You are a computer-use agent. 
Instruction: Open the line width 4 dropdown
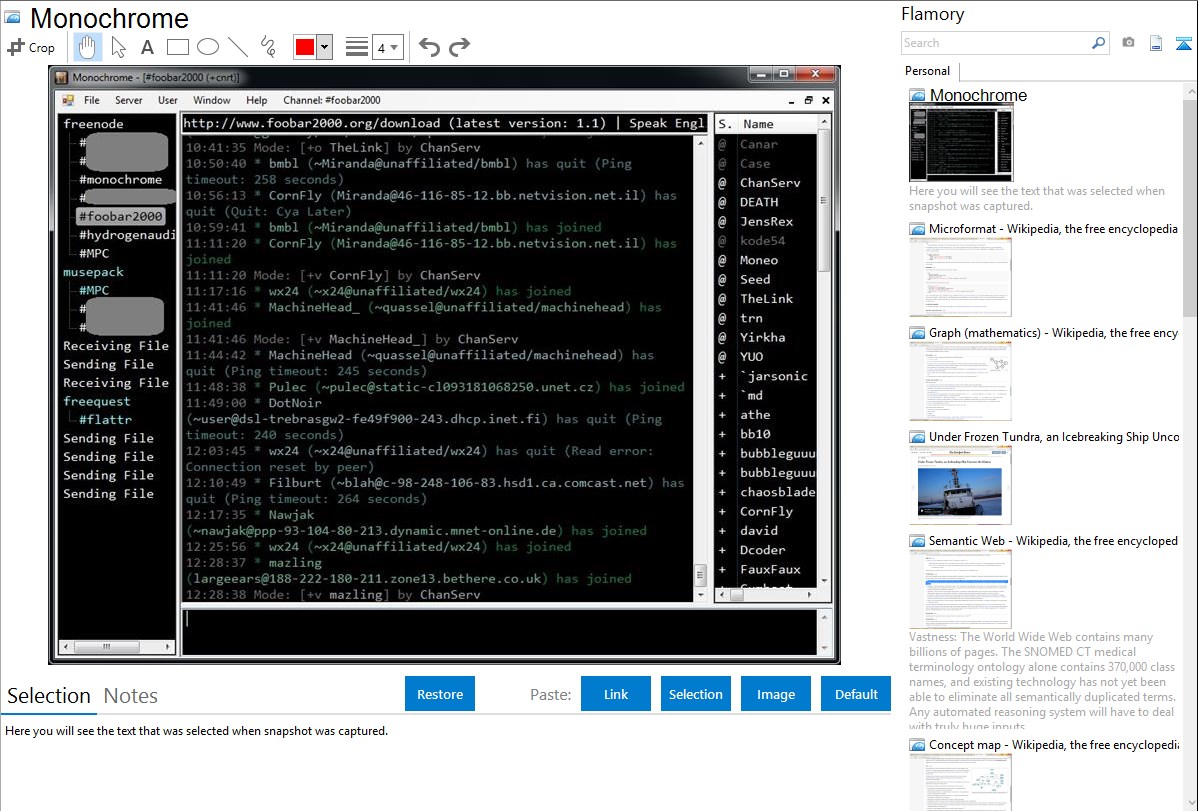[387, 47]
